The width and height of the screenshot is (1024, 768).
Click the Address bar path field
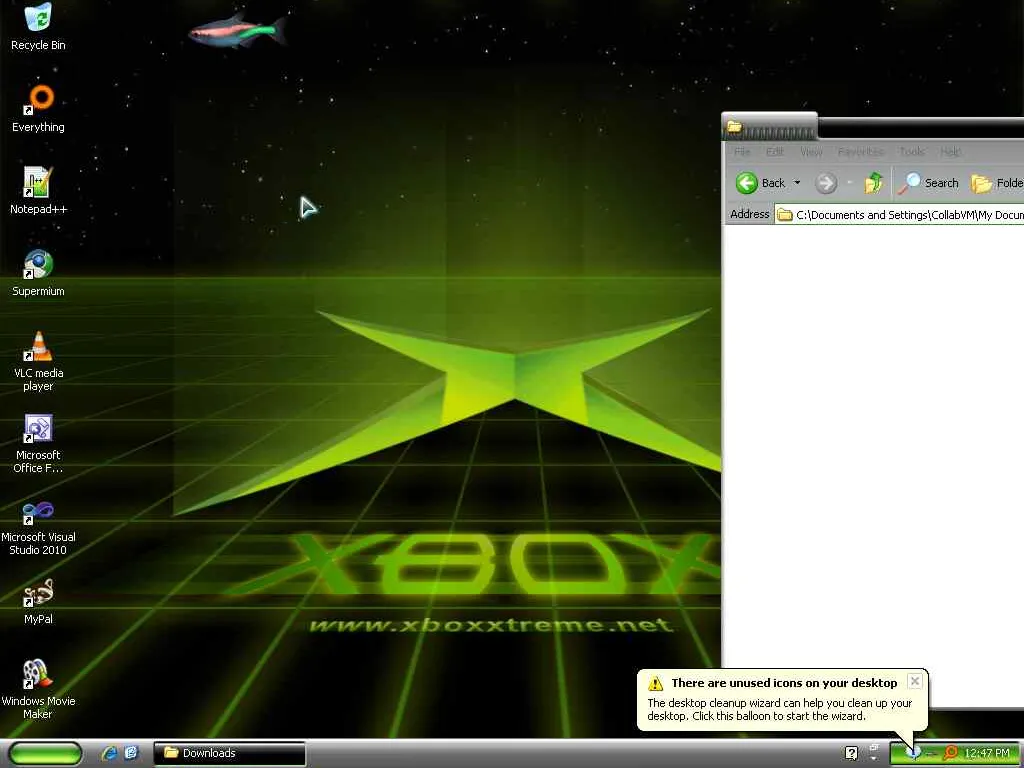pyautogui.click(x=899, y=215)
